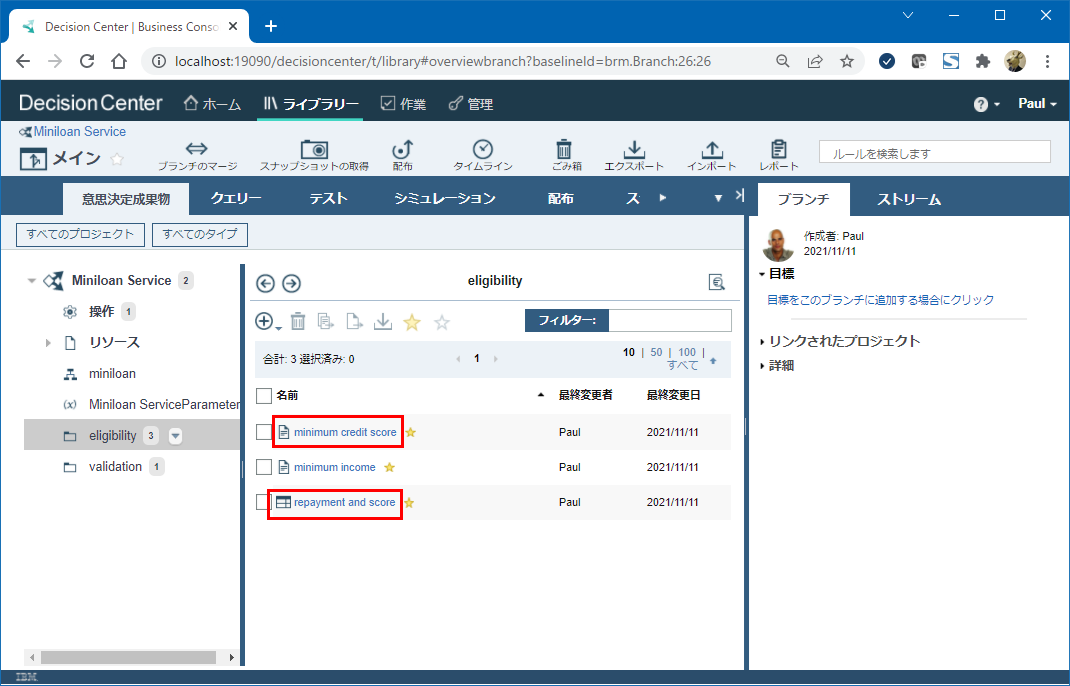Toggle favorite star next to メイン
Image resolution: width=1070 pixels, height=686 pixels.
117,159
